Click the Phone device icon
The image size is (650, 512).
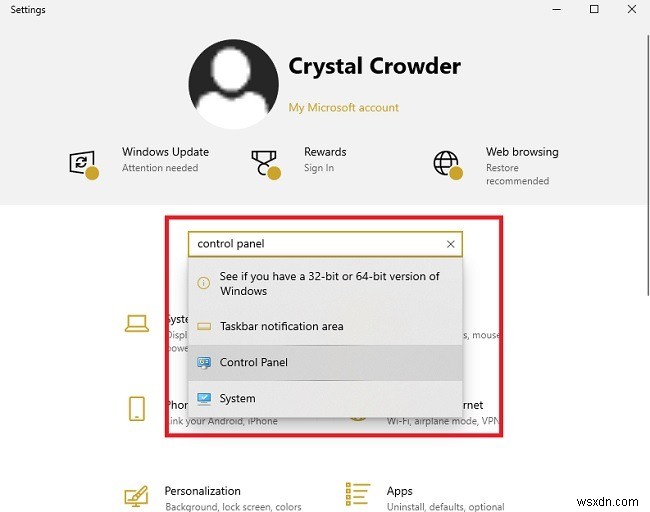[137, 409]
